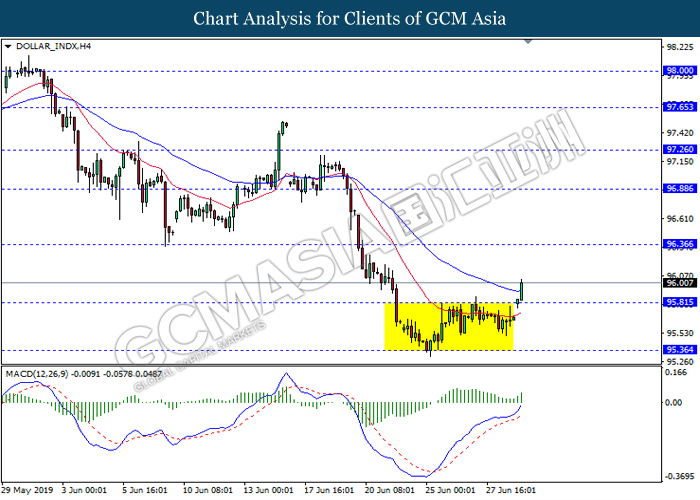The height and width of the screenshot is (500, 700).
Task: Click the Chart Analysis for Clients title
Action: click(x=350, y=18)
